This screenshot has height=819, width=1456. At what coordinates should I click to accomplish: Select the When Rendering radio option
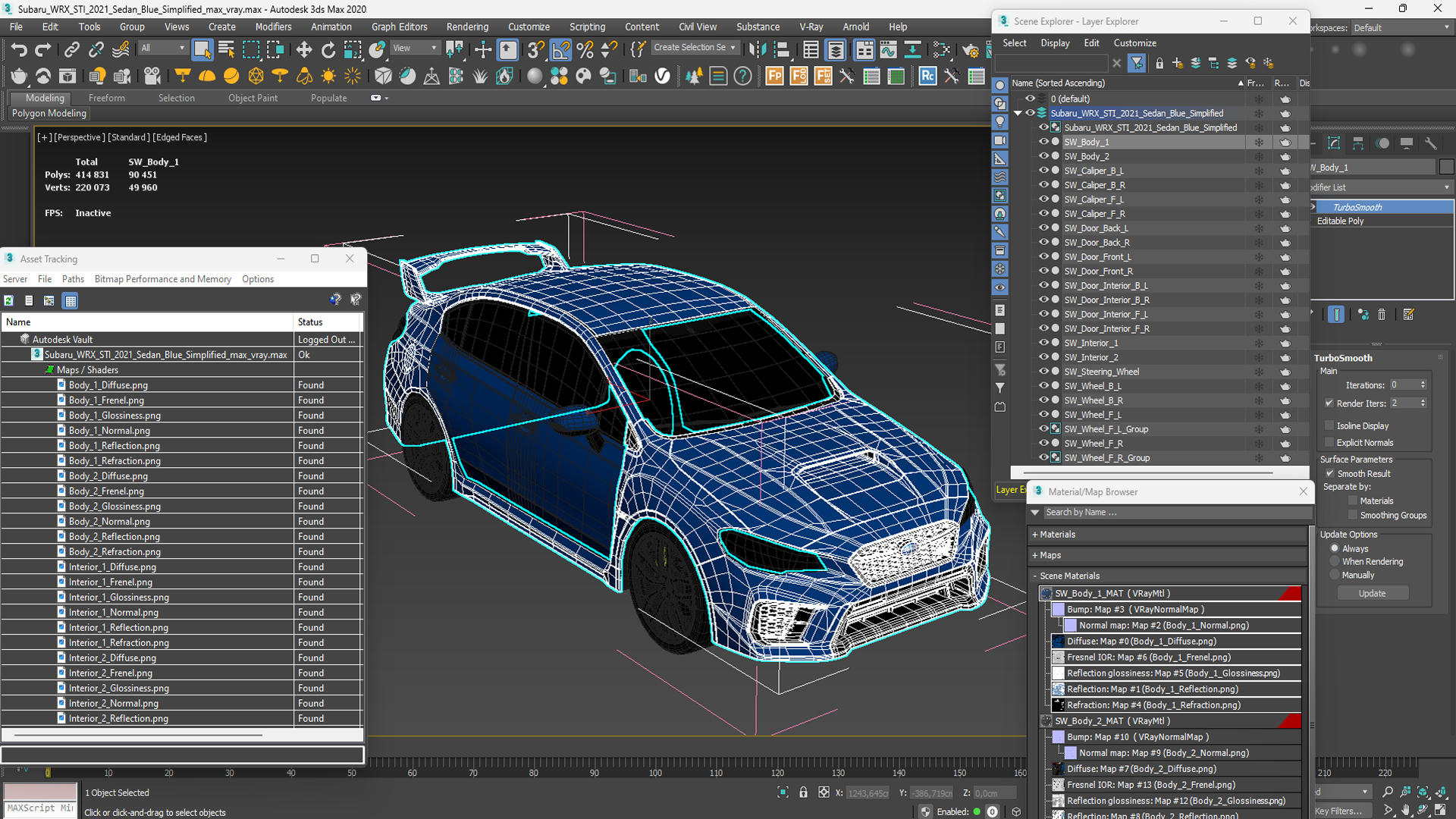[x=1335, y=562]
